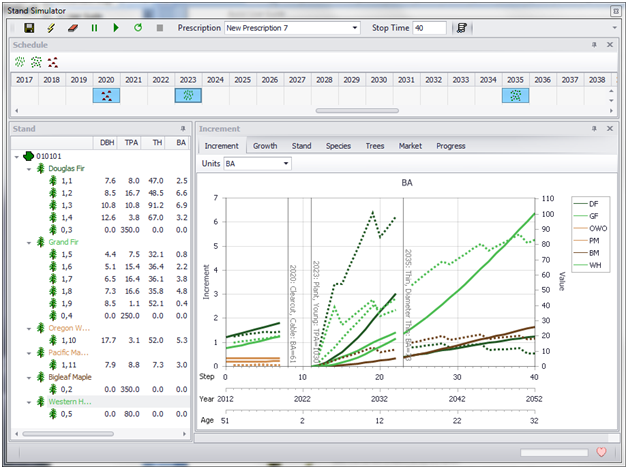Select the Increment tab
Viewport: 628px width, 469px height.
[x=221, y=146]
